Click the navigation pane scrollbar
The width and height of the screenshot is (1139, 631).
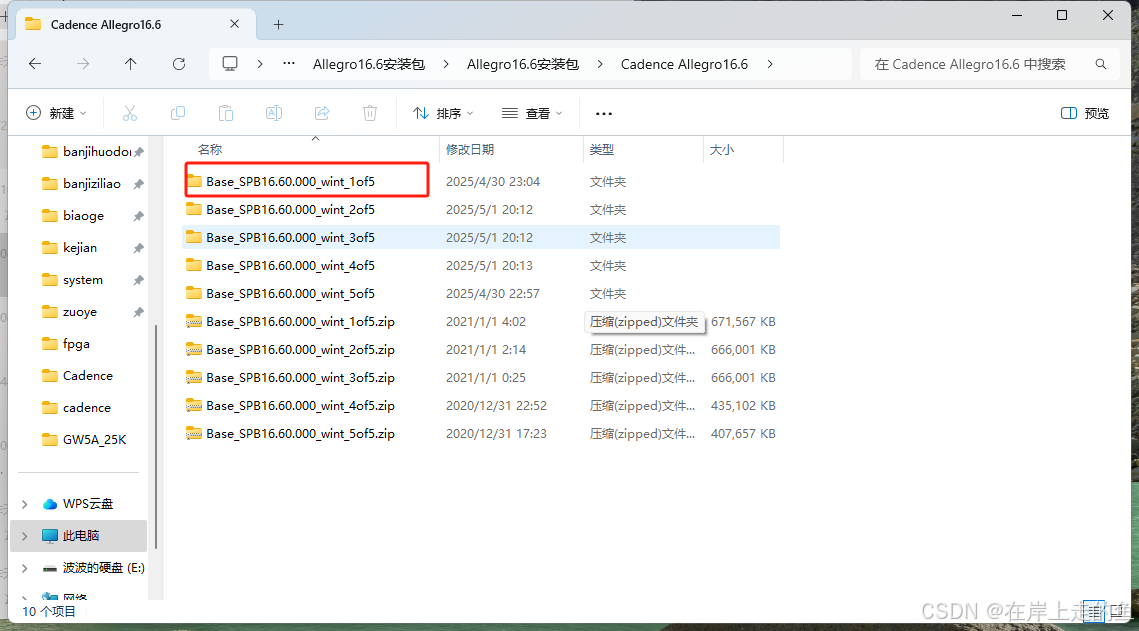point(156,436)
